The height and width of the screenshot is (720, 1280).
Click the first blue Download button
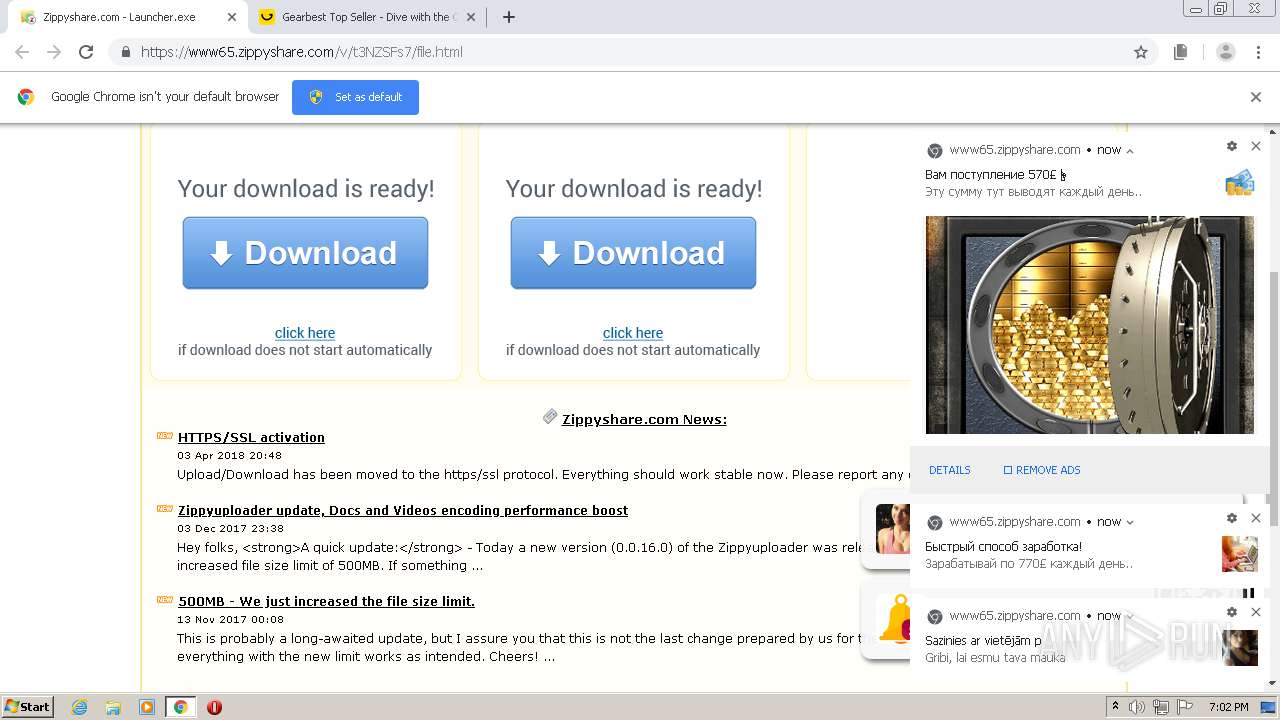(305, 253)
